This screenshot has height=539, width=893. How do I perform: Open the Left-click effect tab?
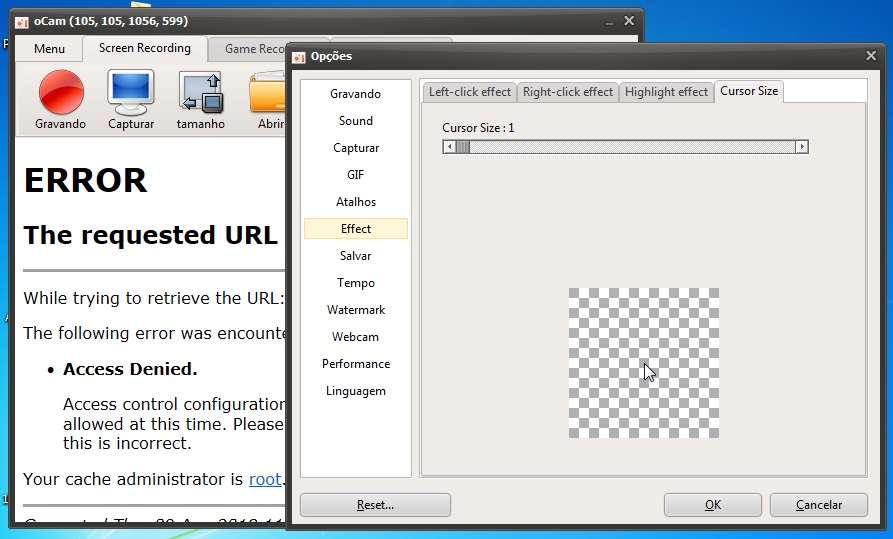coord(470,92)
